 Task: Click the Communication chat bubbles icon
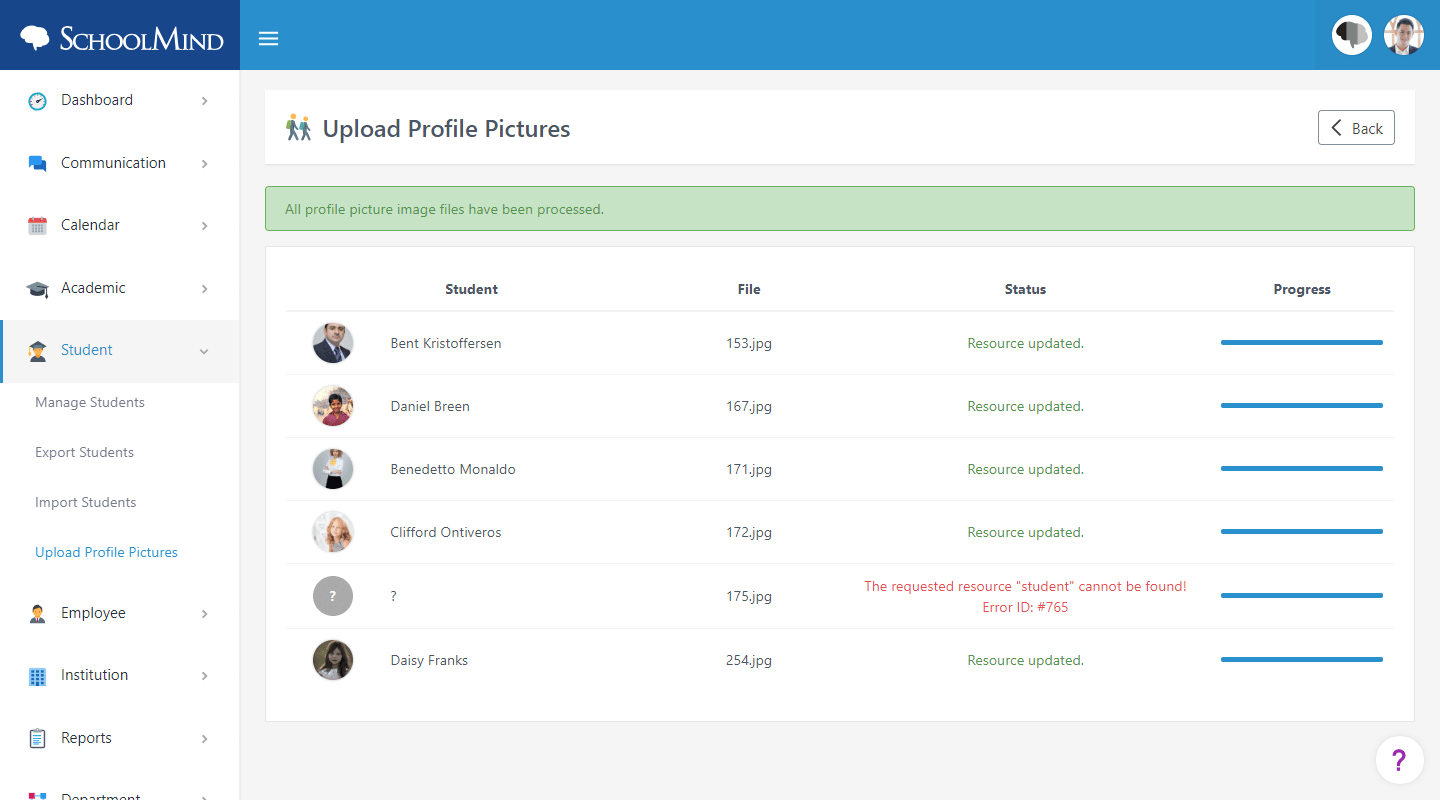(37, 163)
